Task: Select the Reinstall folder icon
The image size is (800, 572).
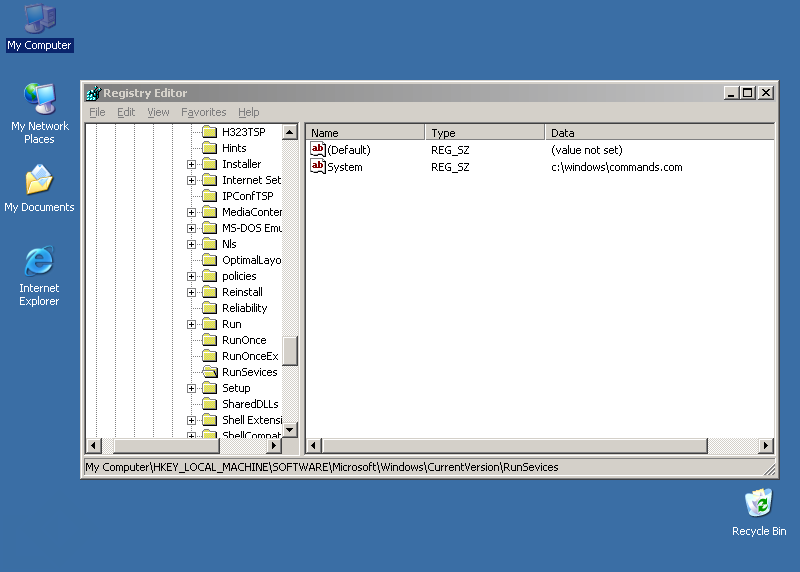Action: [210, 292]
